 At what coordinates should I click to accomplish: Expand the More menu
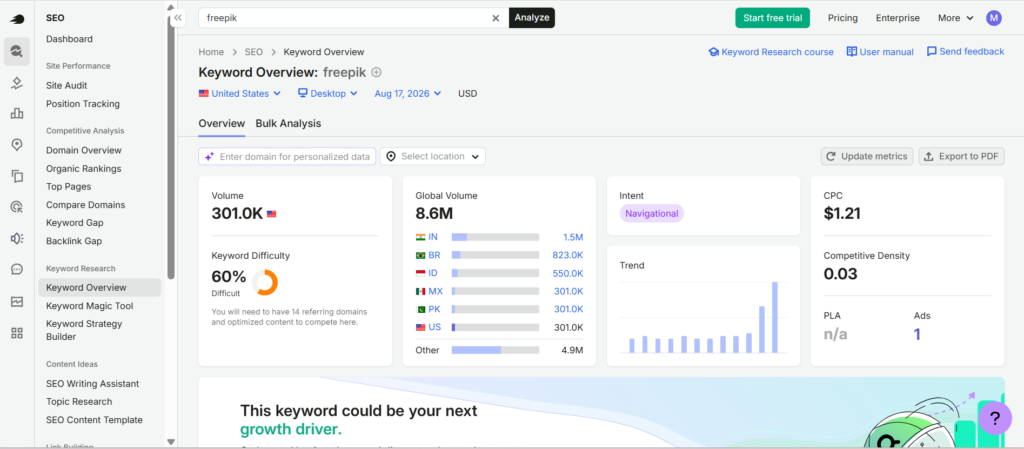click(955, 18)
